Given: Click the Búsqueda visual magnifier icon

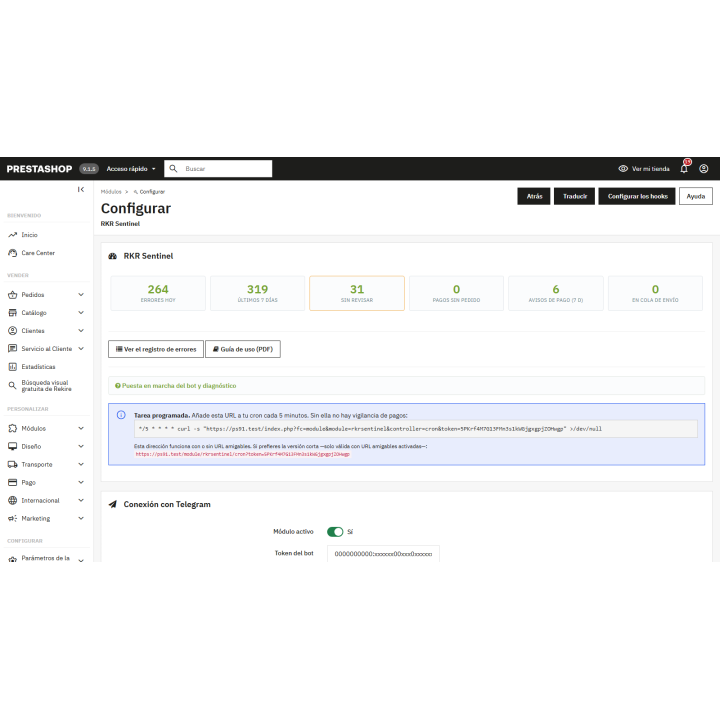Looking at the screenshot, I should 12,386.
